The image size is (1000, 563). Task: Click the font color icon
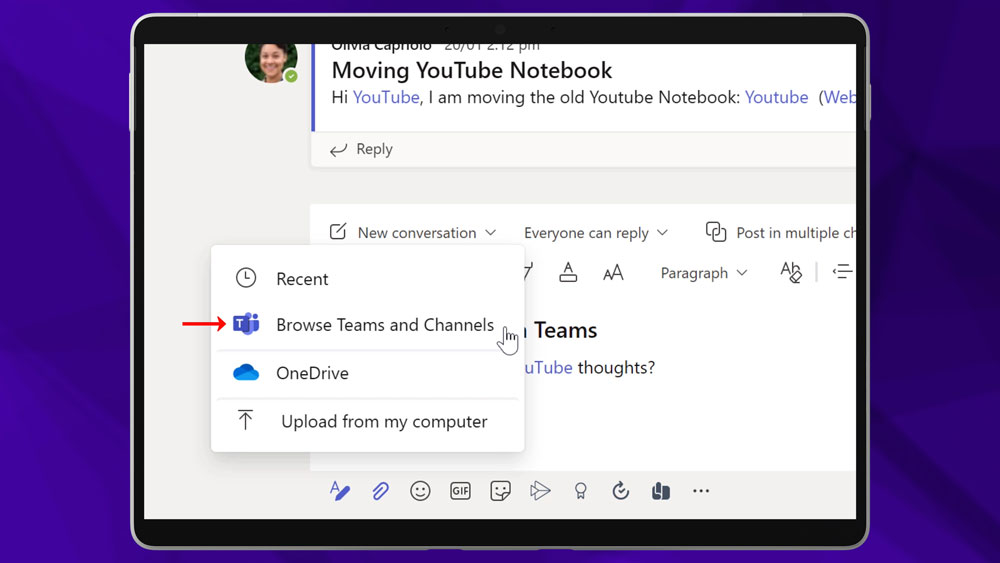tap(568, 272)
